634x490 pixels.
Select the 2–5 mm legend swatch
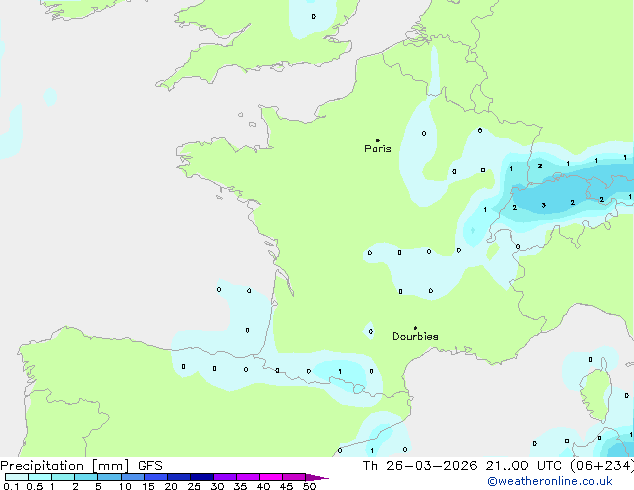pyautogui.click(x=86, y=477)
